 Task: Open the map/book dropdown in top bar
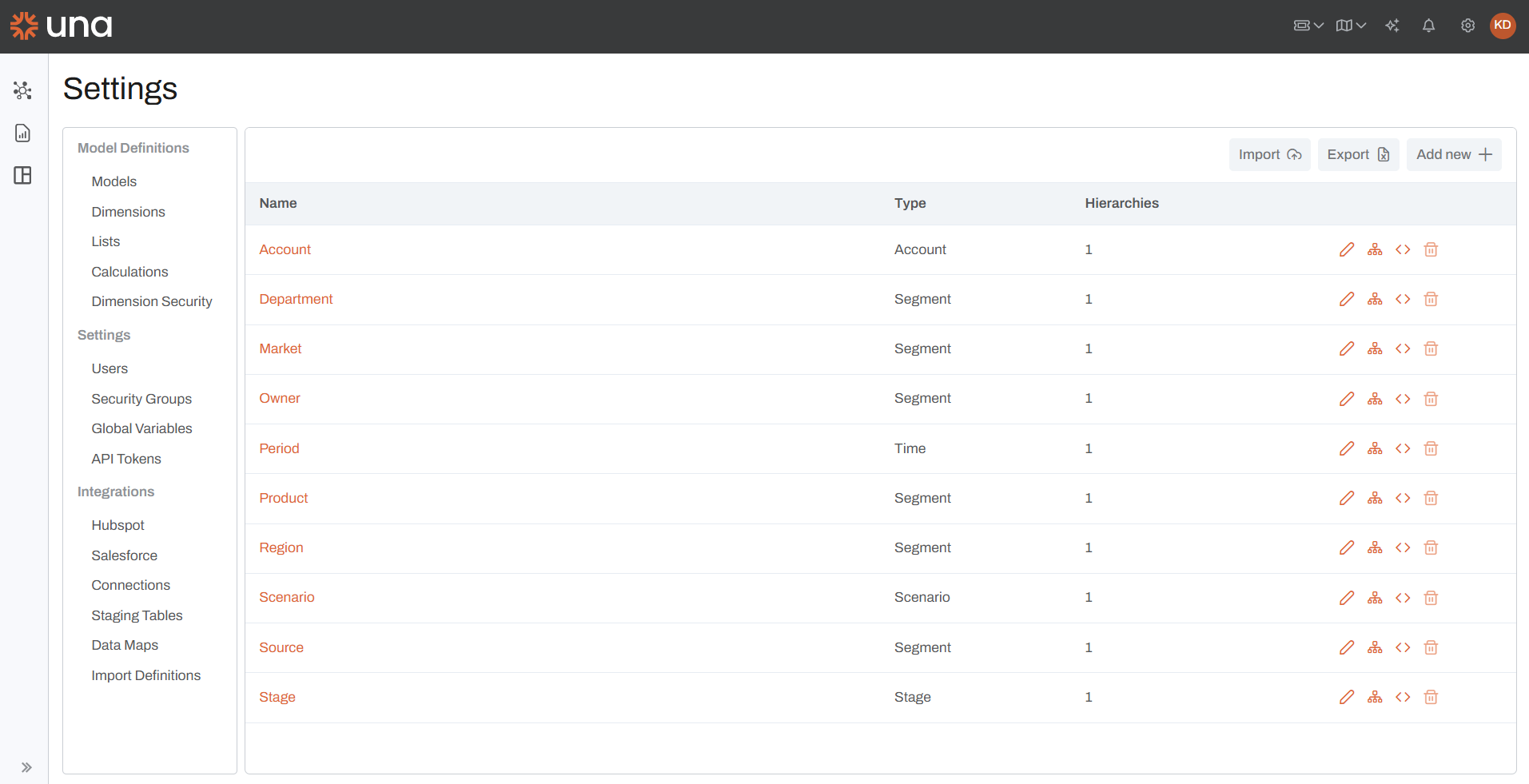(x=1351, y=26)
